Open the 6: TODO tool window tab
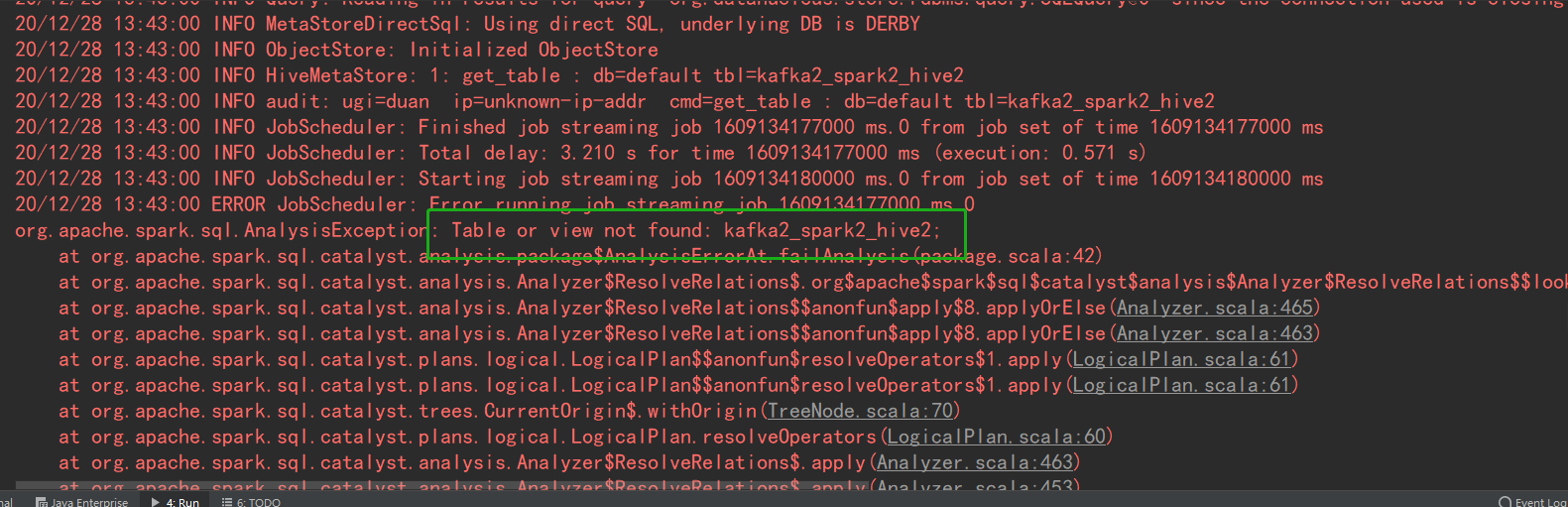This screenshot has width=1568, height=507. coord(251,502)
